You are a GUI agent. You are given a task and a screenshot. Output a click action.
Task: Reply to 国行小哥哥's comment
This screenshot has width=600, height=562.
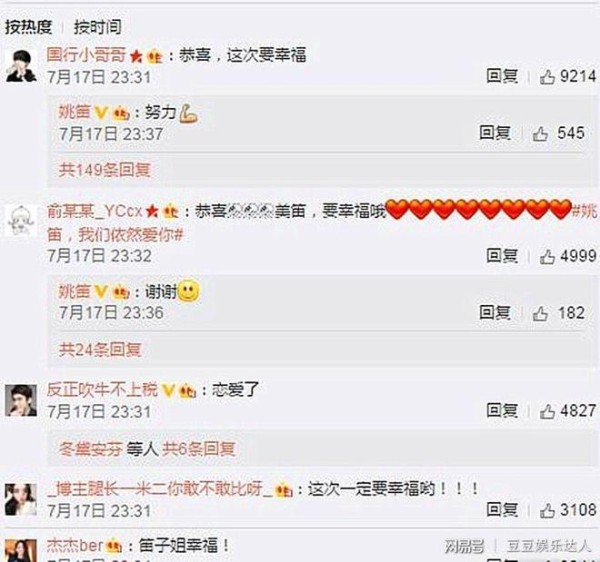tap(502, 76)
